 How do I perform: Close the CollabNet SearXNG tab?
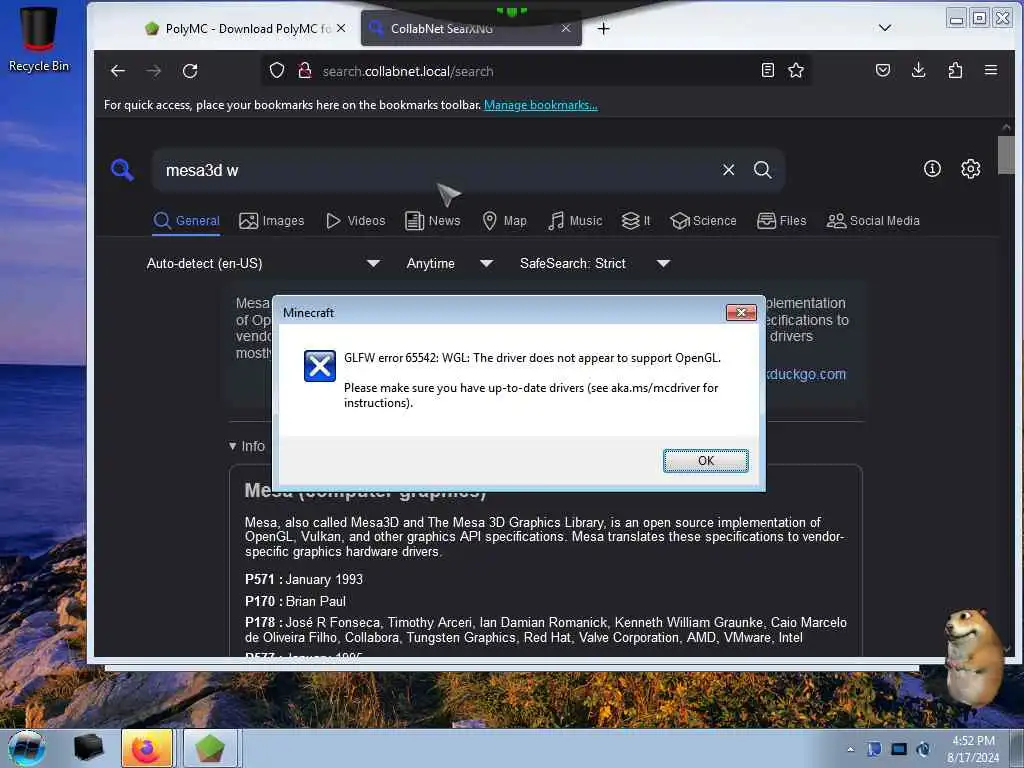tap(566, 29)
